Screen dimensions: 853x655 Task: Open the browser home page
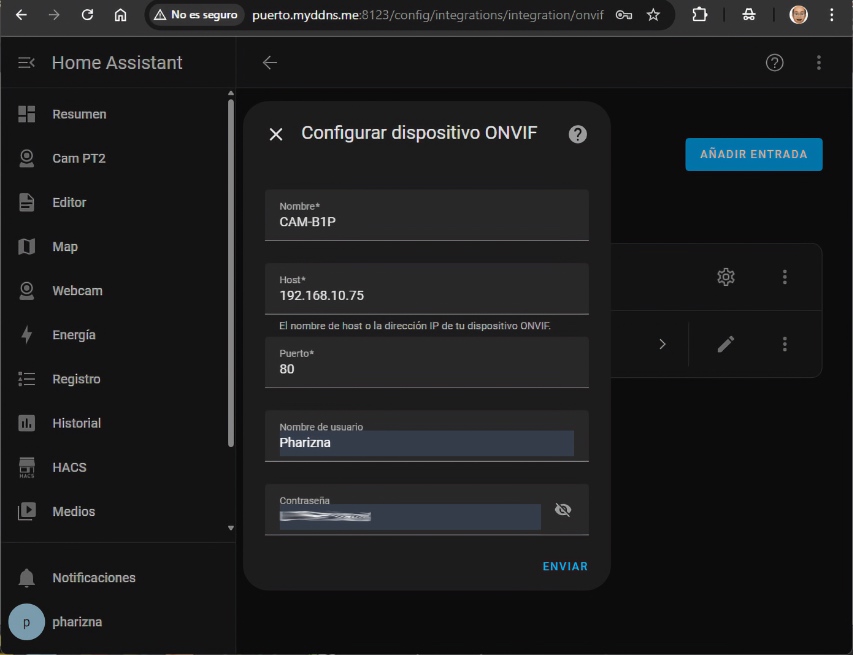[120, 15]
